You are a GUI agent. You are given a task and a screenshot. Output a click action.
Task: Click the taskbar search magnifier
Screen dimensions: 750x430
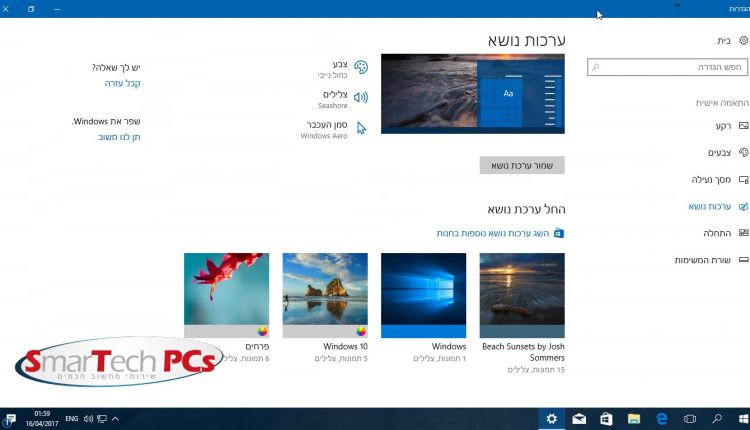pos(717,419)
